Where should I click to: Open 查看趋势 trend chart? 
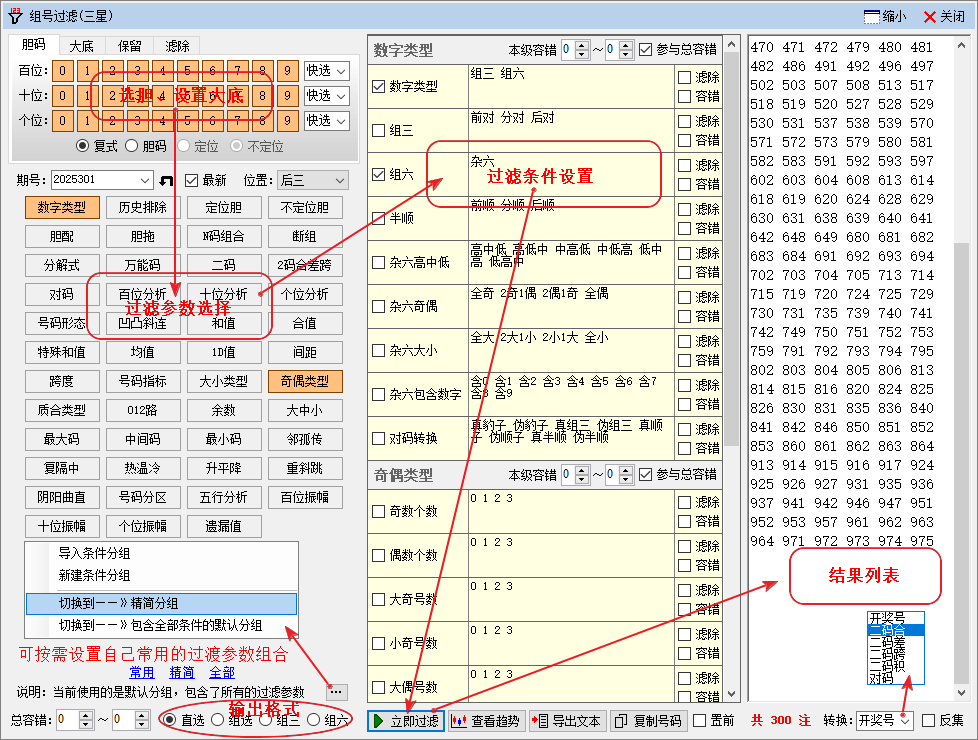486,720
